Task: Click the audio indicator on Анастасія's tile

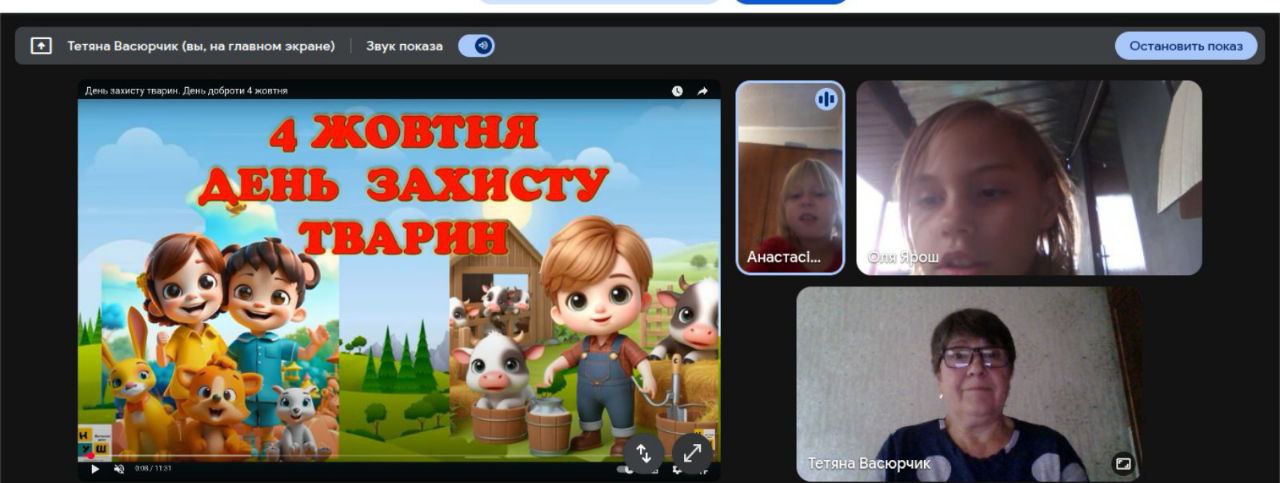Action: coord(826,99)
